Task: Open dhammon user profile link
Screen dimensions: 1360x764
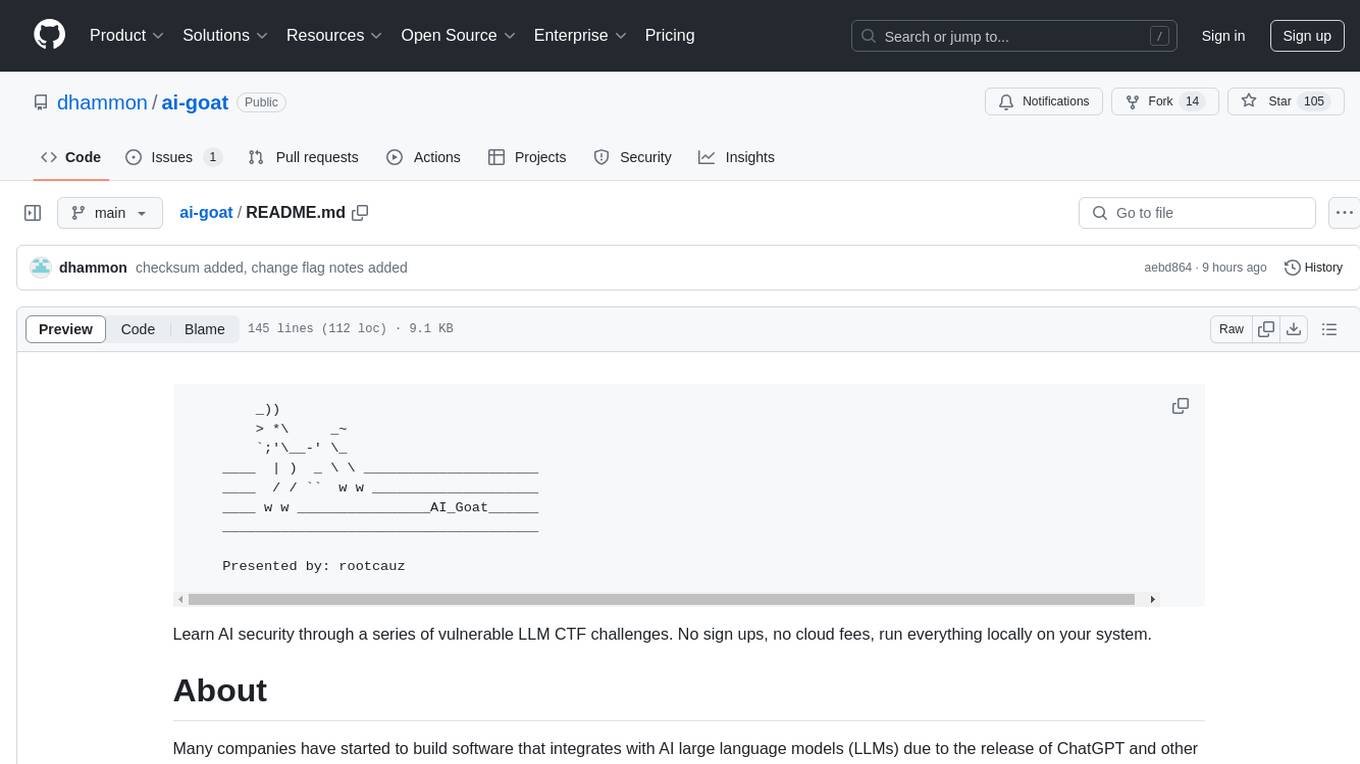Action: [x=102, y=102]
